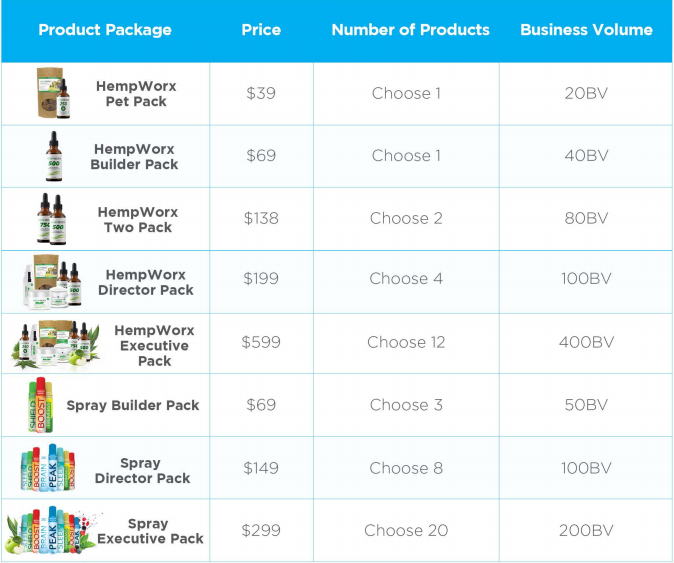This screenshot has width=674, height=563.
Task: Select the single dropper bottle Builder Pack image
Action: (x=54, y=156)
